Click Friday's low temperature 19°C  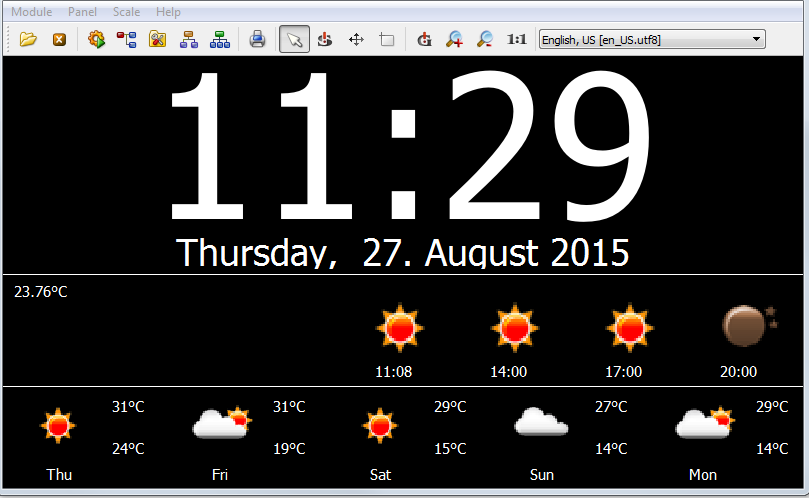click(289, 449)
